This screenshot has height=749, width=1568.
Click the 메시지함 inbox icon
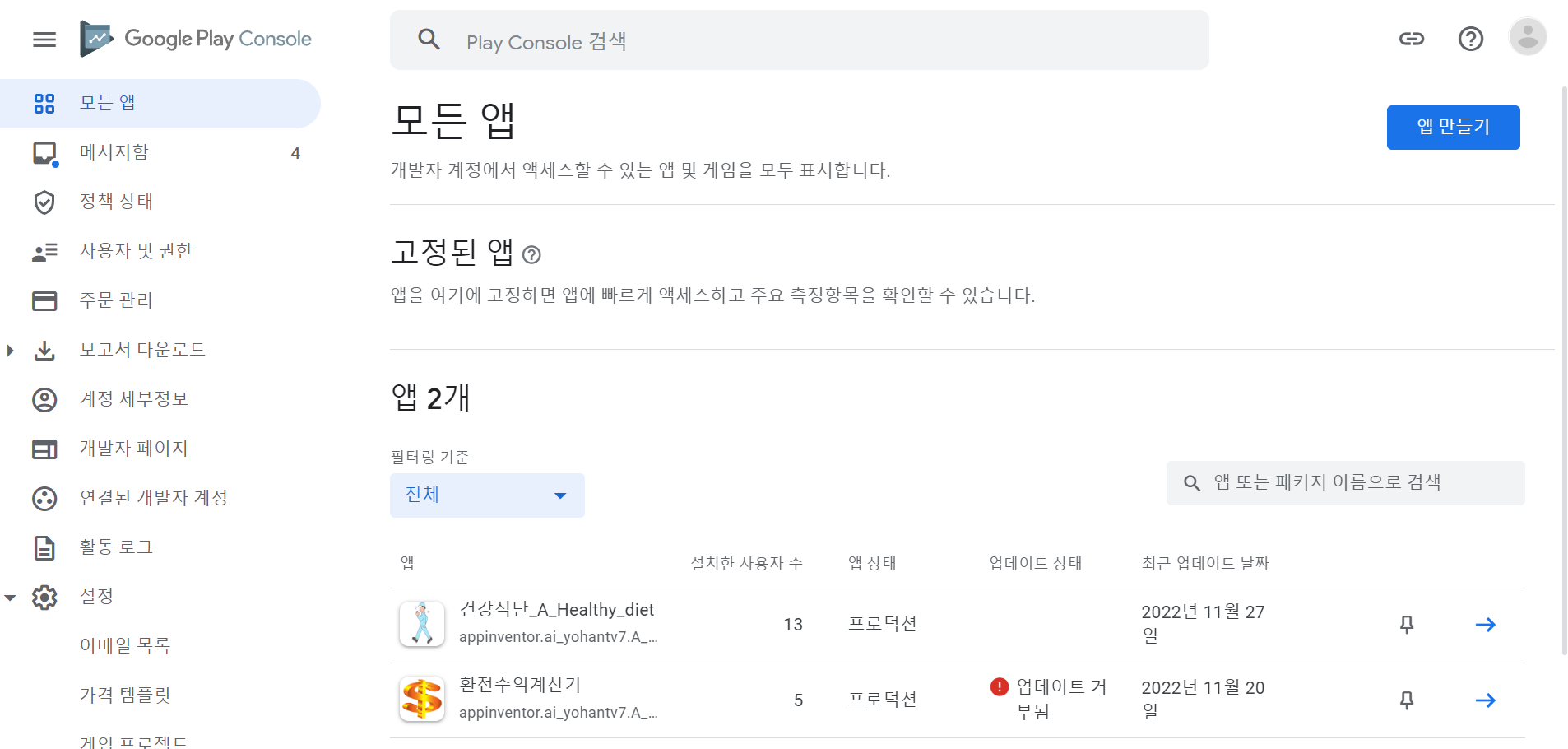(44, 153)
